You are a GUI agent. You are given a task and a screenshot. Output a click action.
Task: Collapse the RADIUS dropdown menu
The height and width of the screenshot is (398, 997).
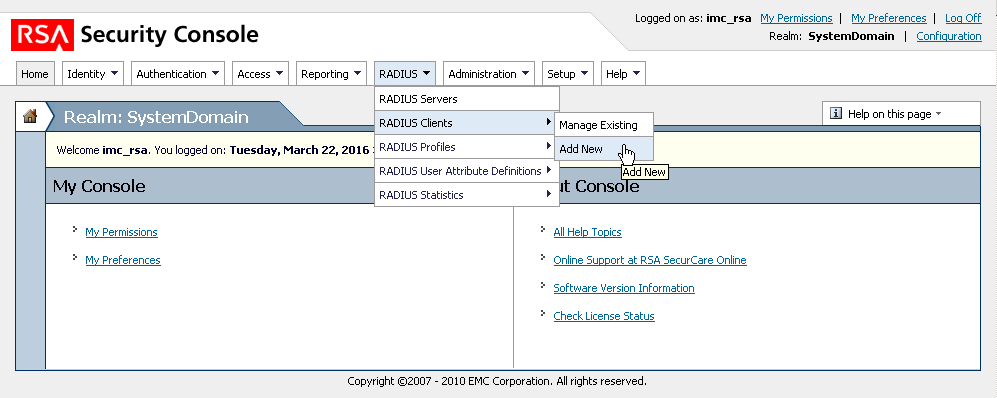[405, 74]
